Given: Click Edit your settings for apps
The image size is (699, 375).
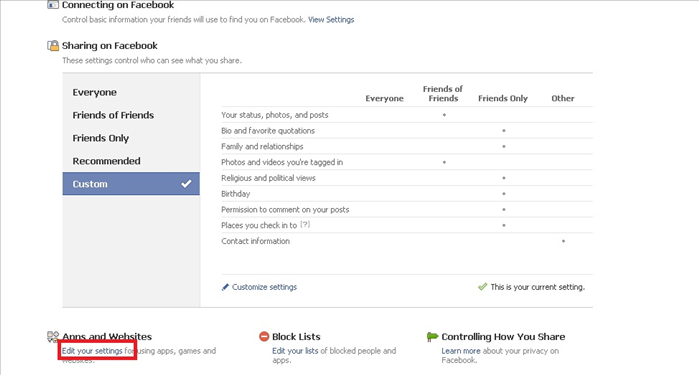Looking at the screenshot, I should tap(92, 351).
